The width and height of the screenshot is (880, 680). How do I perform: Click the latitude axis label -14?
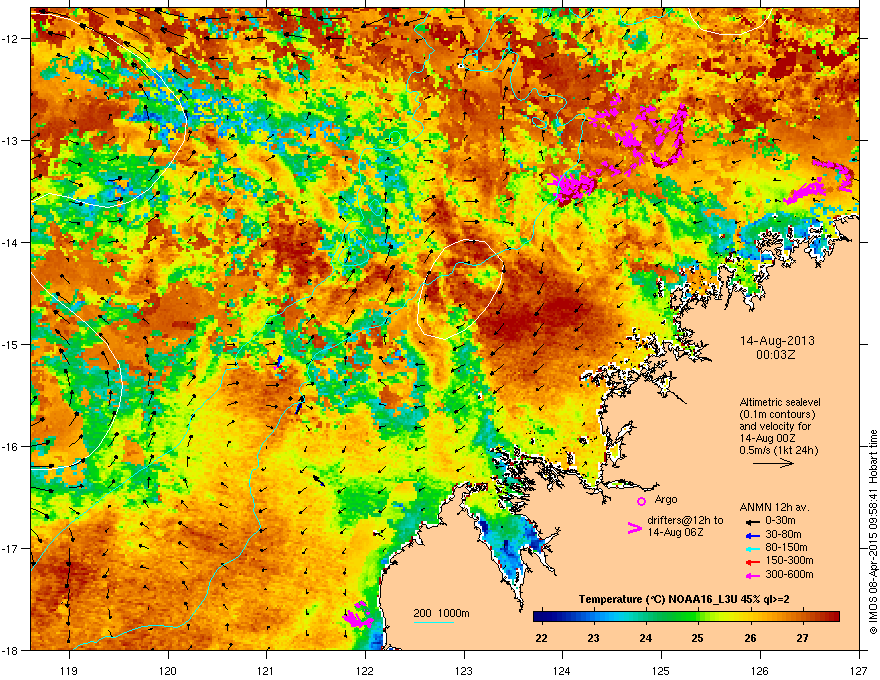coord(11,243)
